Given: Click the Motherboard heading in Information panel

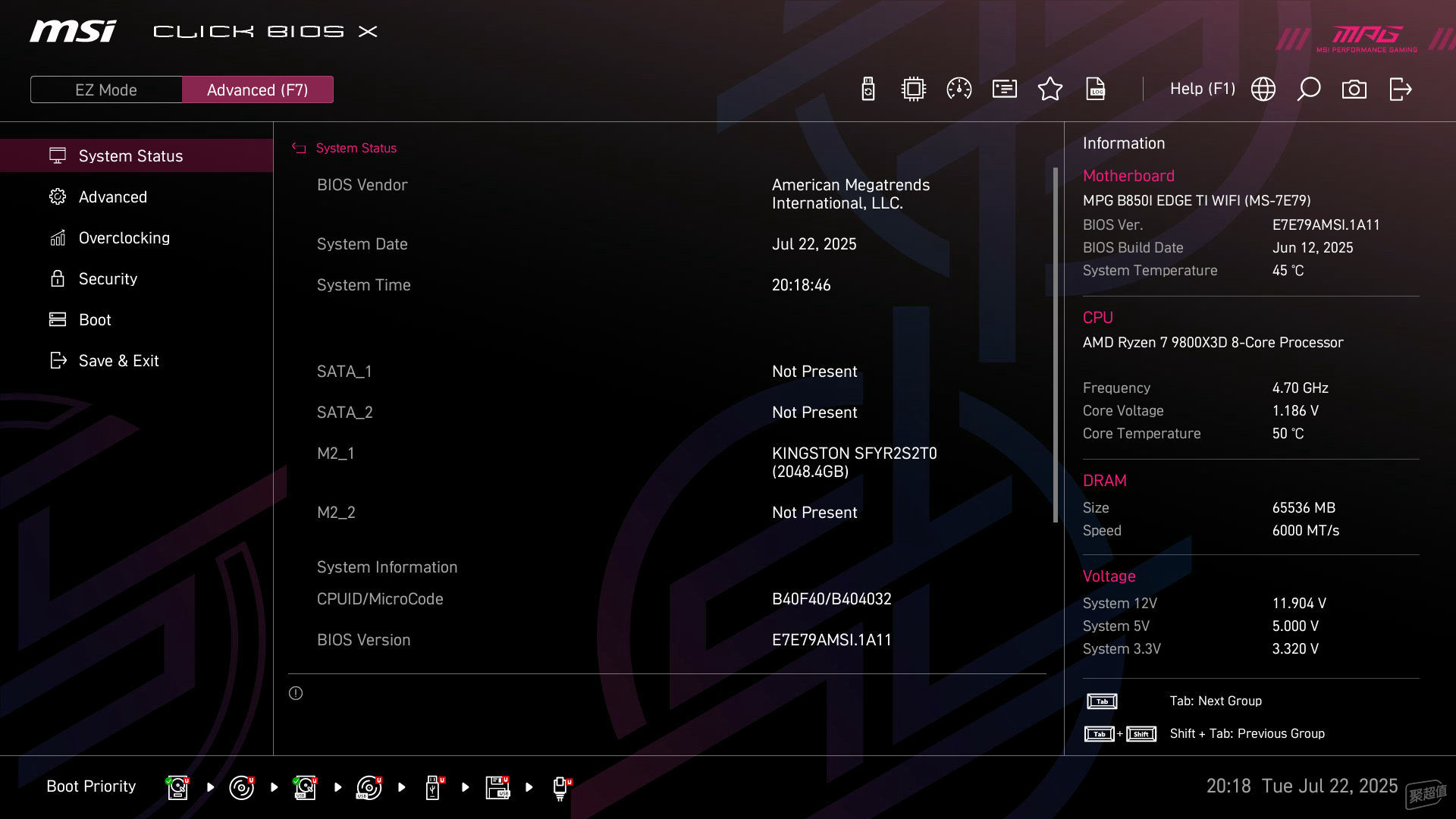Looking at the screenshot, I should (1128, 176).
